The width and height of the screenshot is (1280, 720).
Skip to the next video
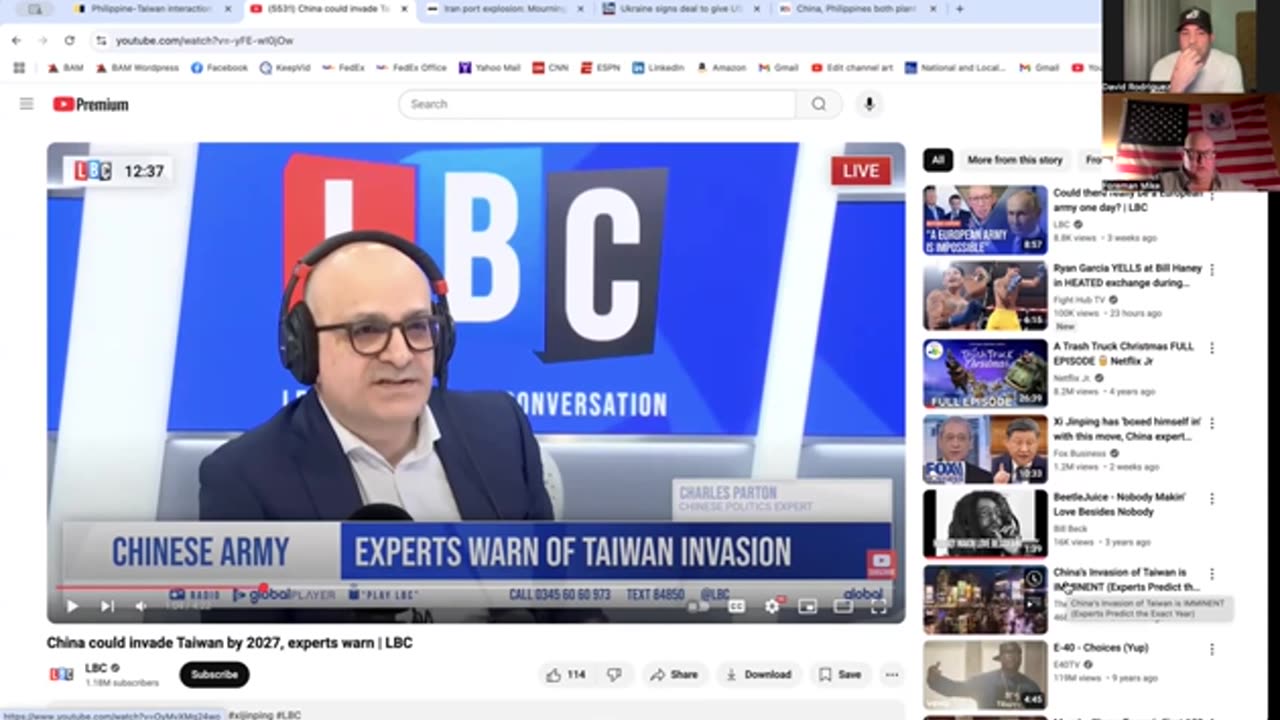coord(107,606)
